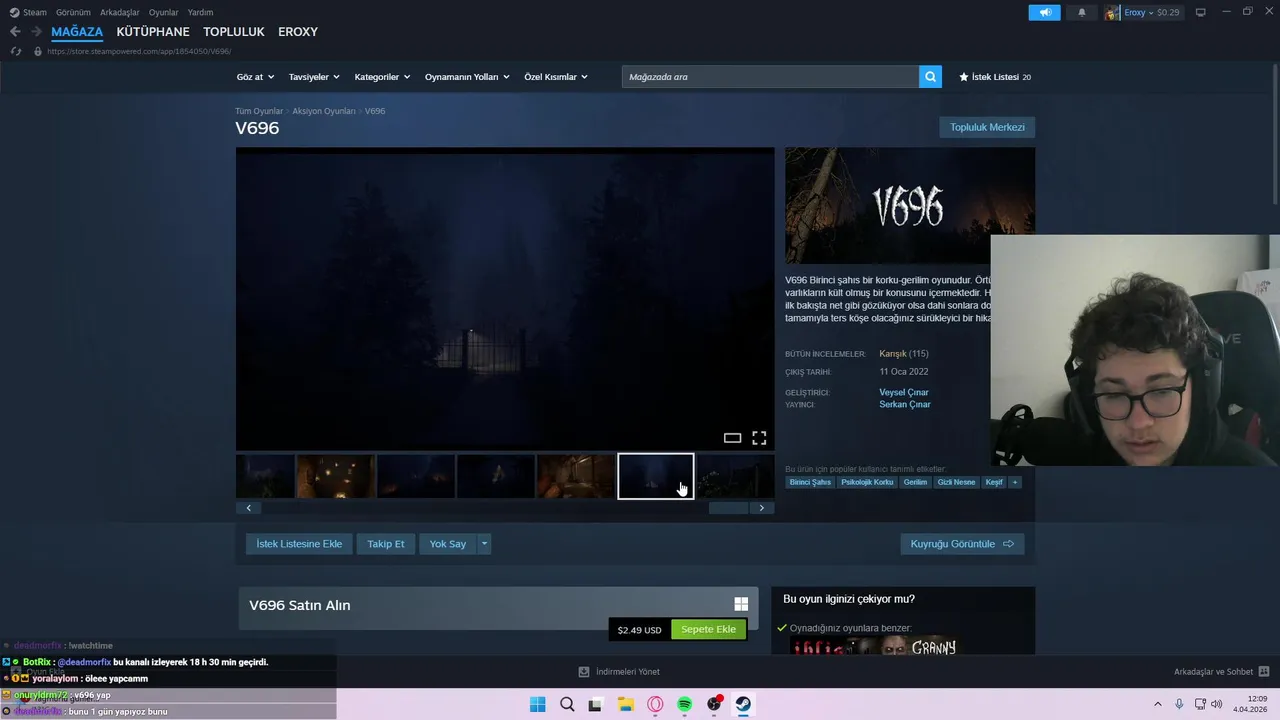Open İndirmeleri Yönet downloads manager

pos(619,672)
